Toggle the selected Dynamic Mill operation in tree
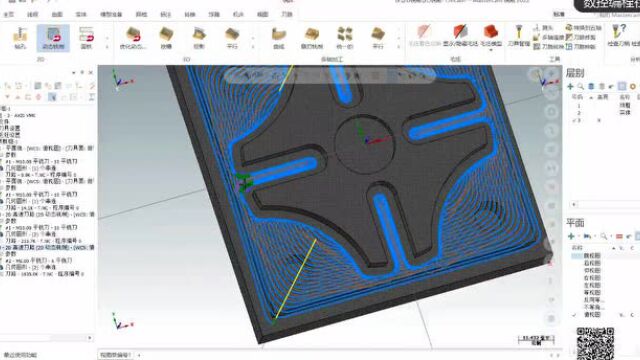The height and width of the screenshot is (360, 640). click(x=48, y=247)
